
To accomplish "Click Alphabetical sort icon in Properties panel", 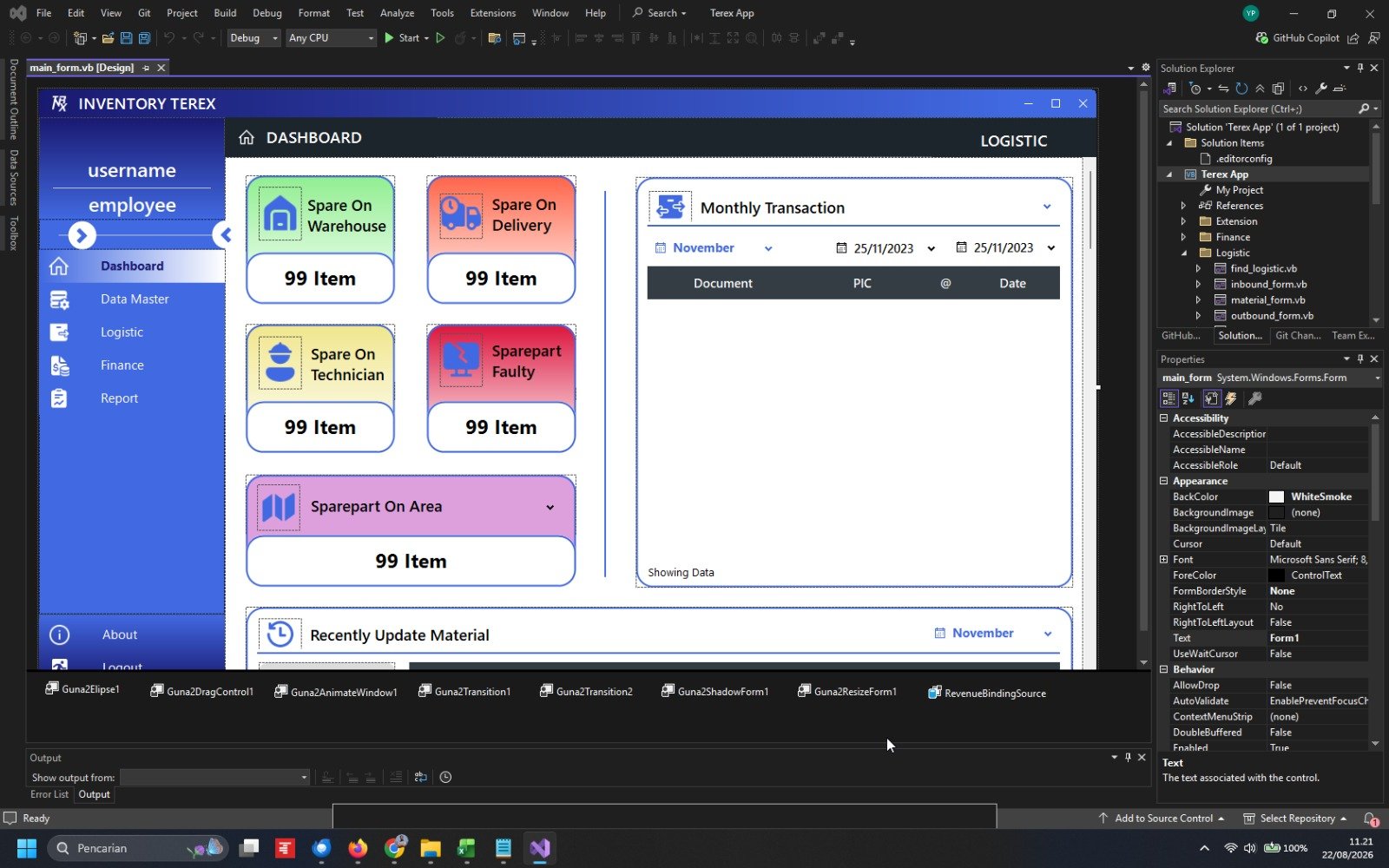I will (x=1188, y=398).
